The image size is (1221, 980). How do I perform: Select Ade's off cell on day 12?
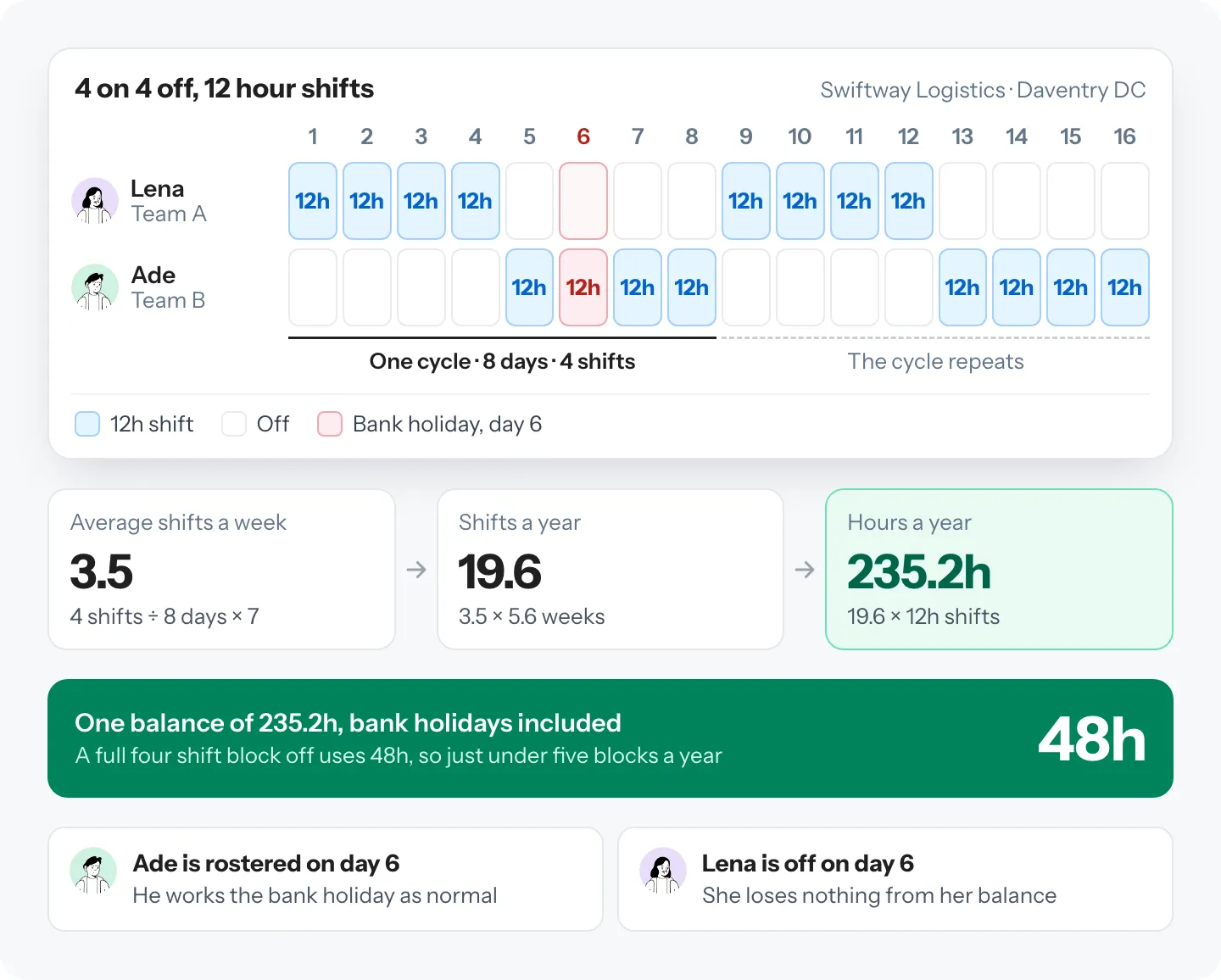pos(909,287)
